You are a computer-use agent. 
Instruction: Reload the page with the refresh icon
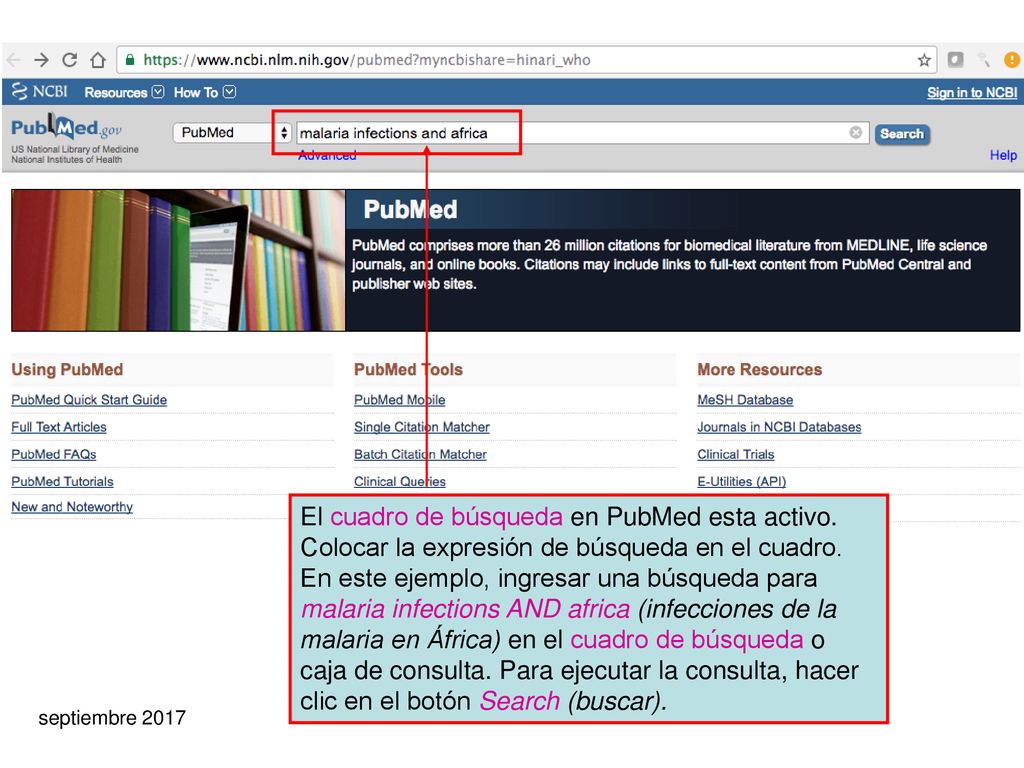click(x=69, y=60)
